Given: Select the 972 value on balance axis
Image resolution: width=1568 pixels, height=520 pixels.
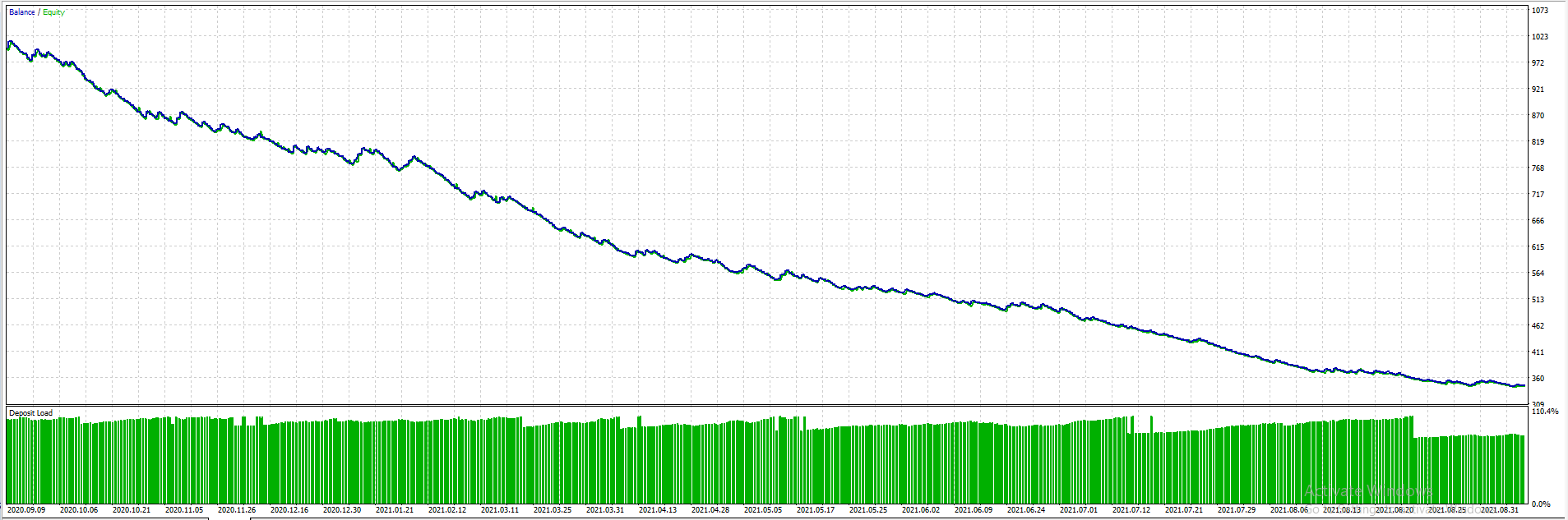Looking at the screenshot, I should (1538, 63).
